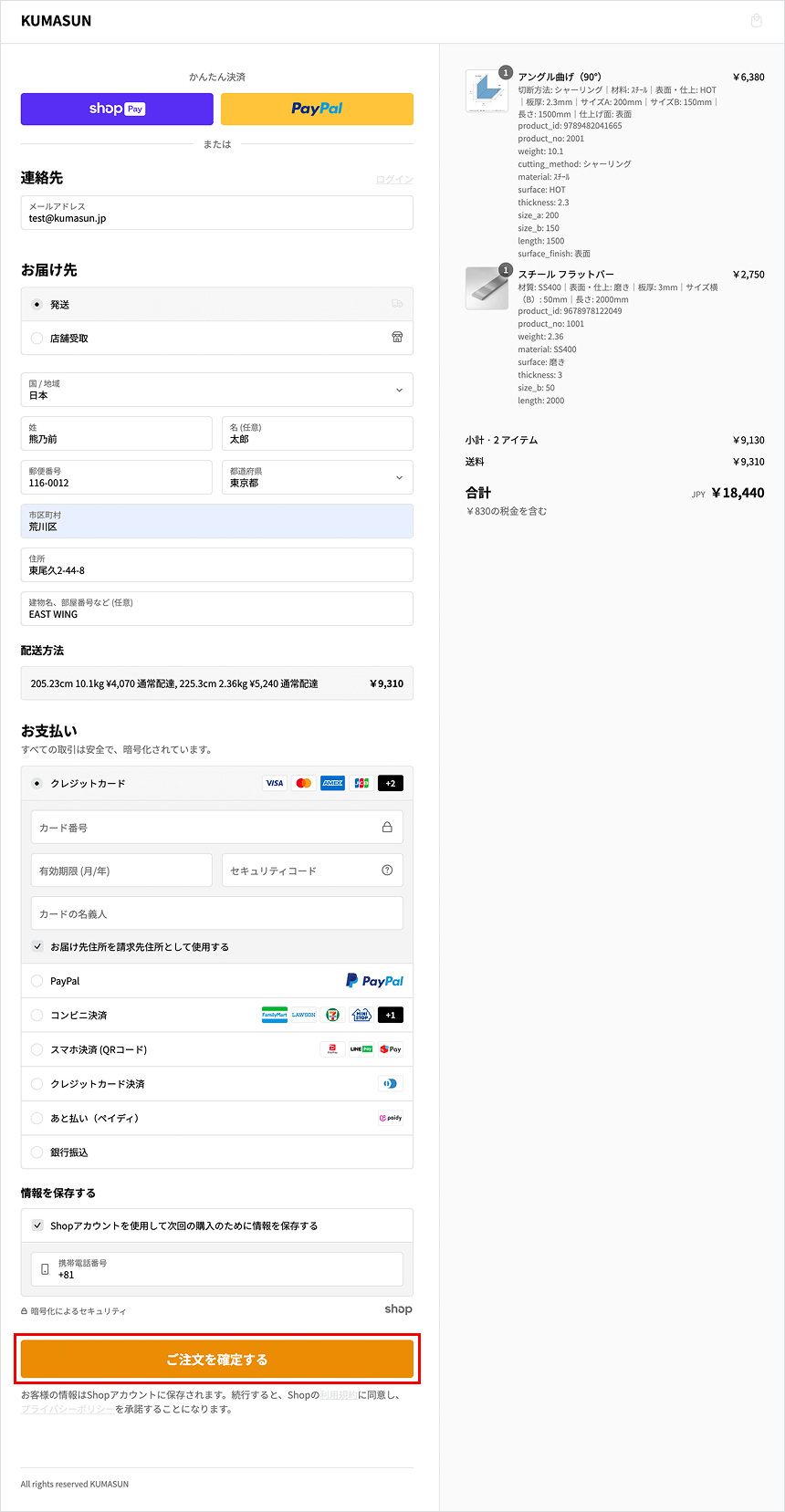Expand the 都道府県 prefecture dropdown
The width and height of the screenshot is (785, 1512).
[x=317, y=477]
